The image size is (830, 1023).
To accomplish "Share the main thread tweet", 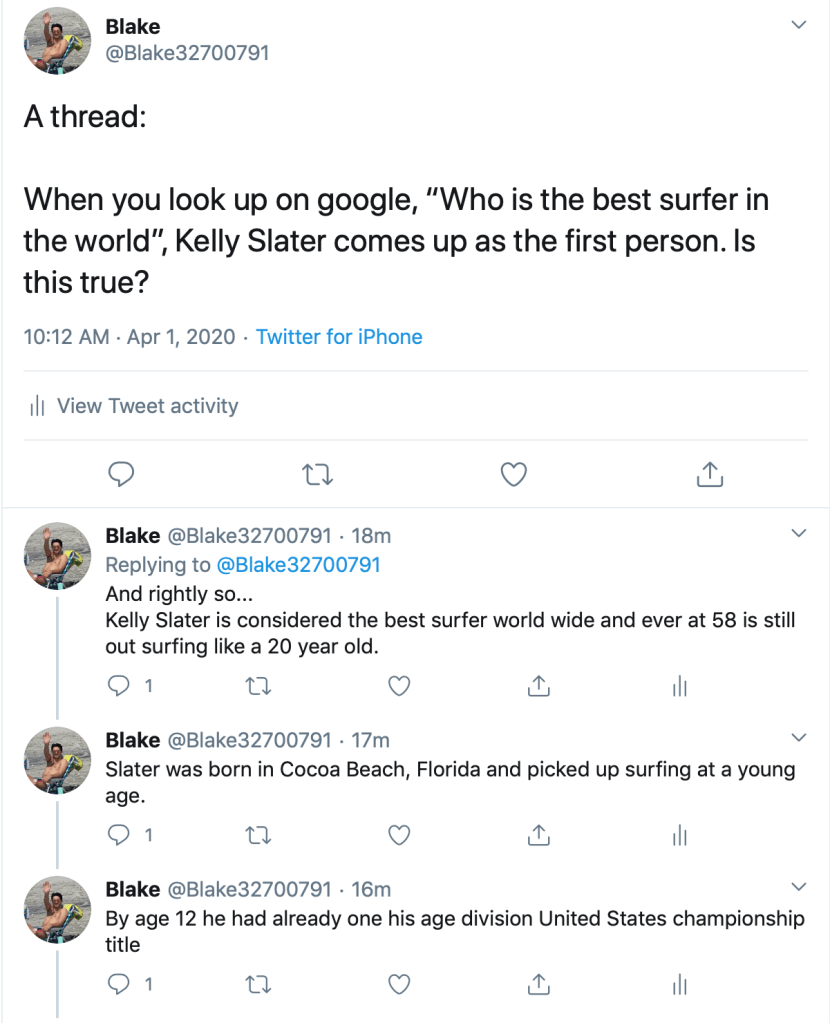I will click(709, 474).
